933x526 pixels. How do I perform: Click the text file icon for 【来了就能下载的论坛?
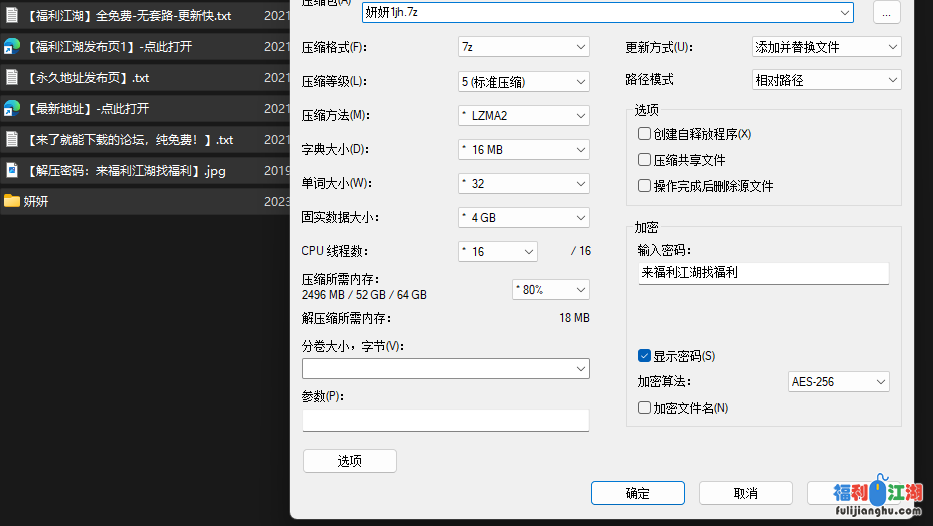point(12,139)
